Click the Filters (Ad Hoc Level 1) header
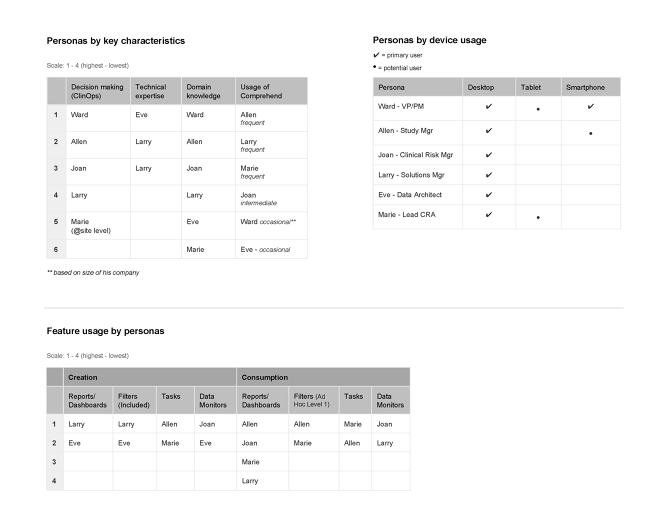 coord(313,400)
